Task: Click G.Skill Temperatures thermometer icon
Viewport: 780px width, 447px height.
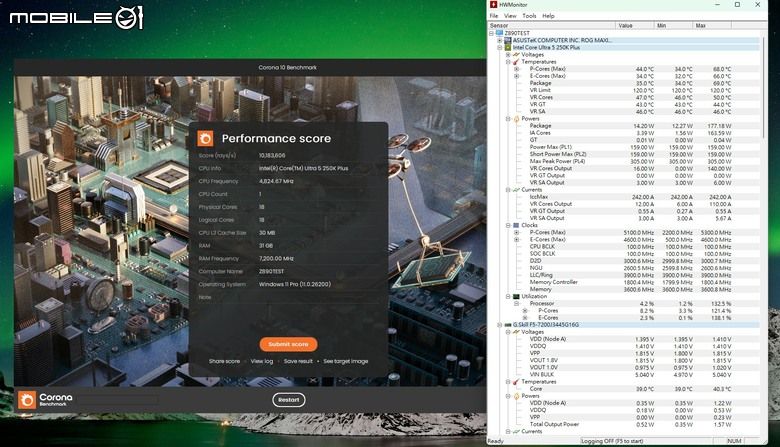Action: click(516, 382)
